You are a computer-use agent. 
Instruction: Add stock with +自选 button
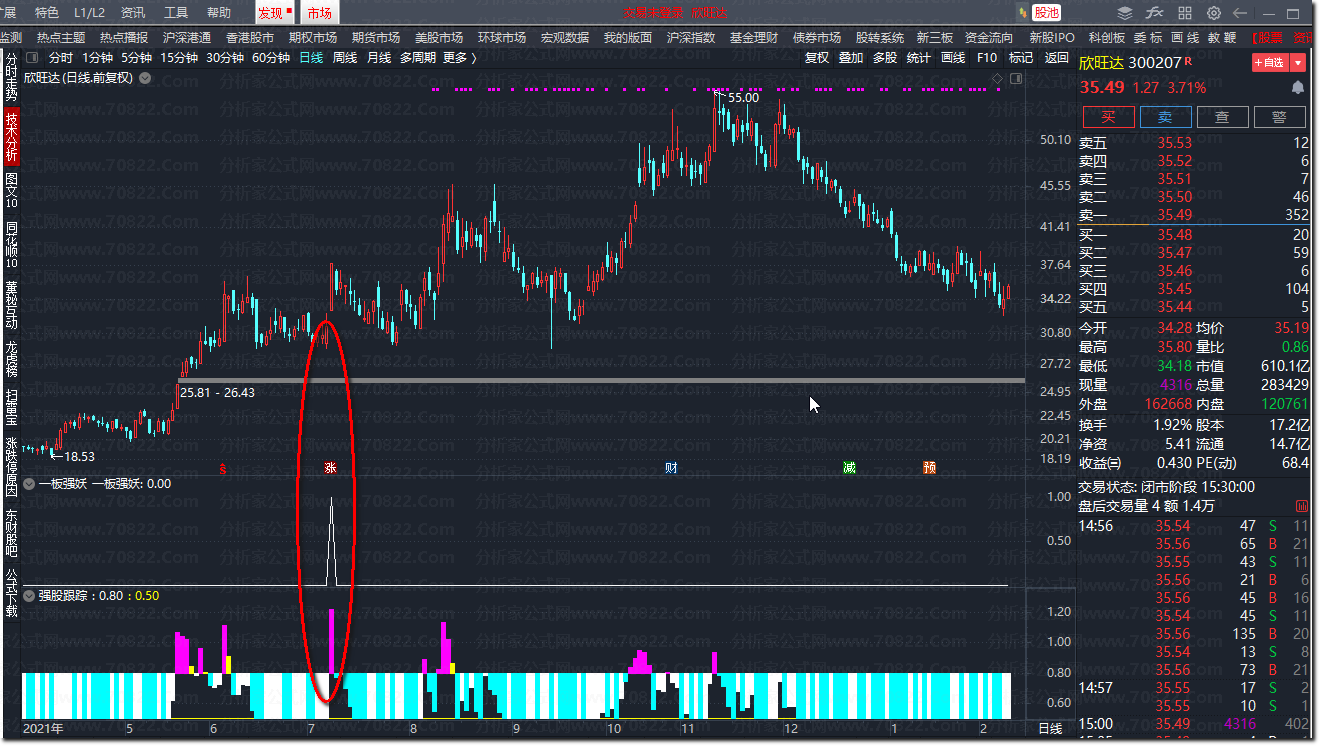1270,62
